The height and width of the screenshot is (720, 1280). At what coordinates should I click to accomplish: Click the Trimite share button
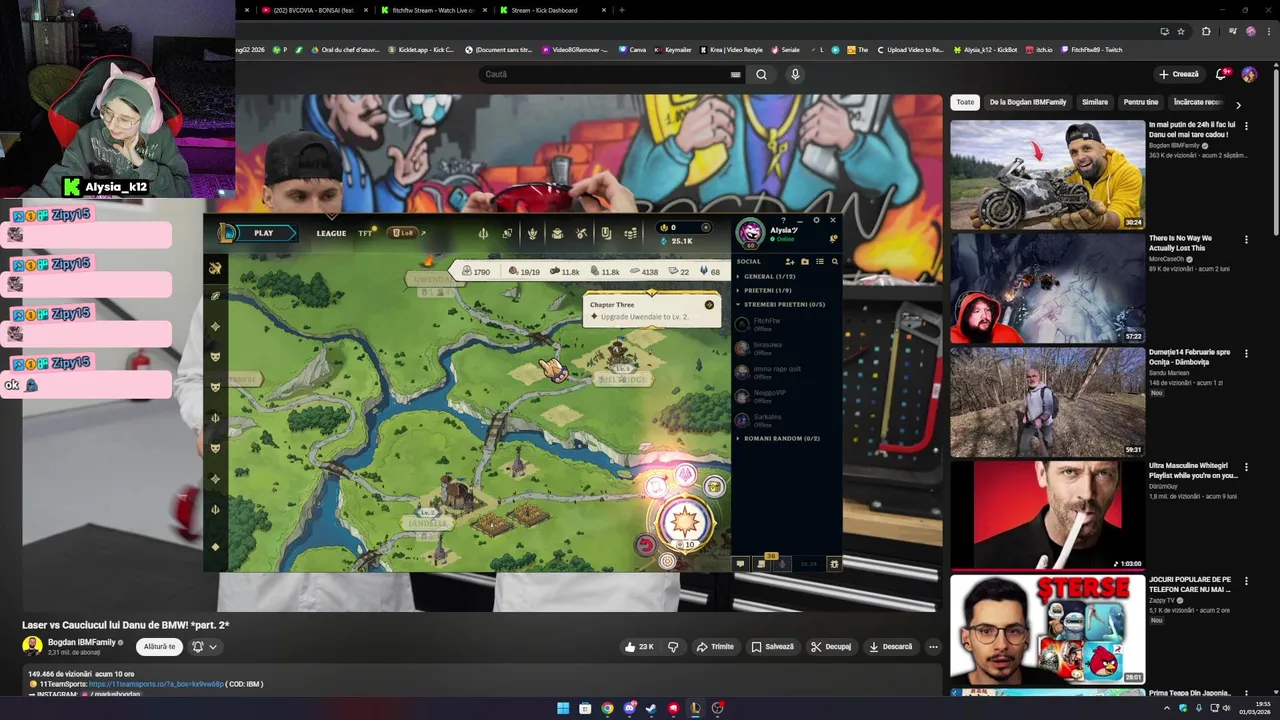tap(715, 647)
